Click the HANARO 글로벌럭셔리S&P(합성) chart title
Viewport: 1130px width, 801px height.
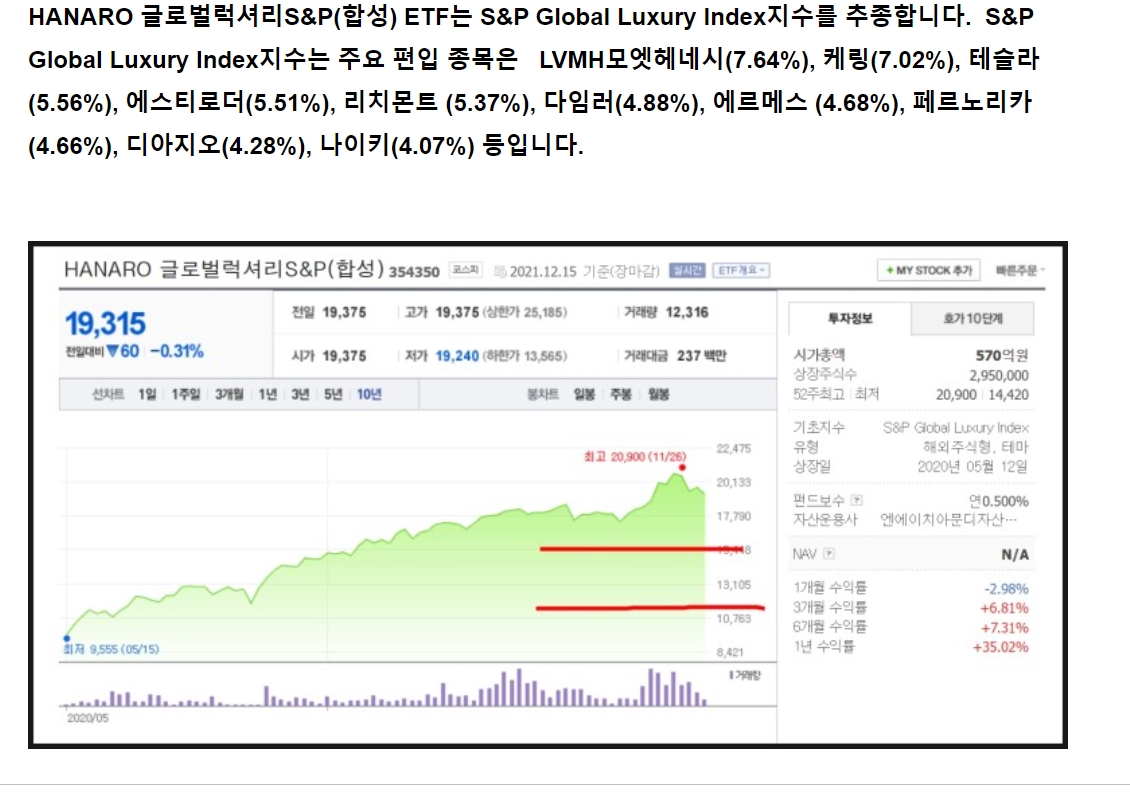pyautogui.click(x=224, y=269)
